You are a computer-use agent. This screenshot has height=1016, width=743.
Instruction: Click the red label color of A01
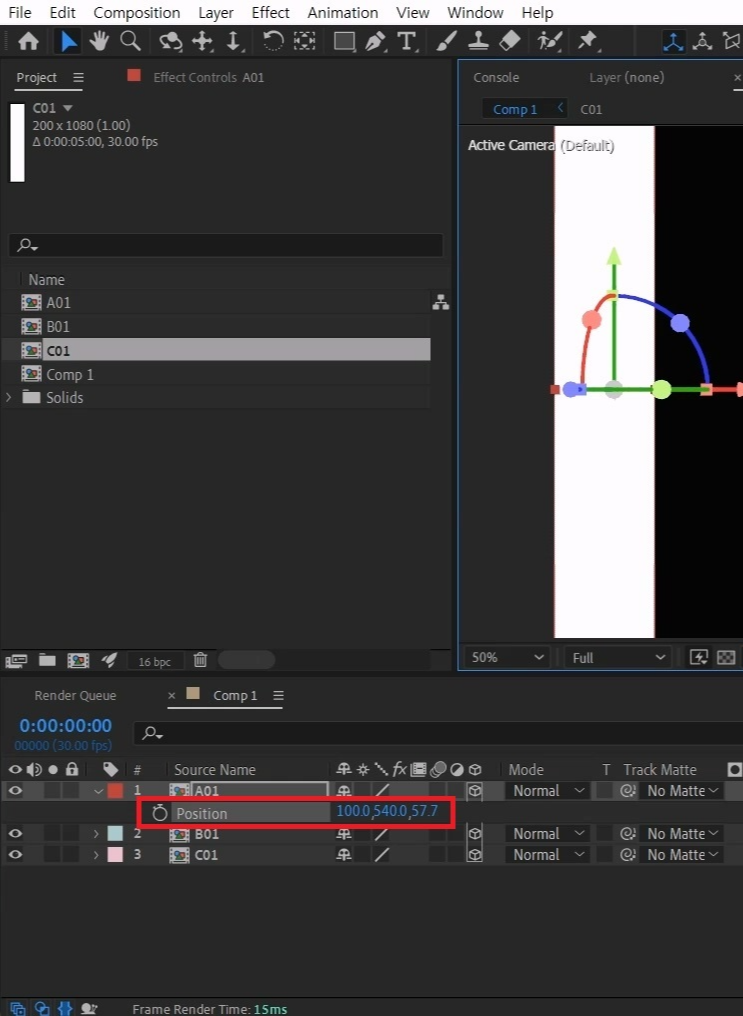tap(115, 791)
